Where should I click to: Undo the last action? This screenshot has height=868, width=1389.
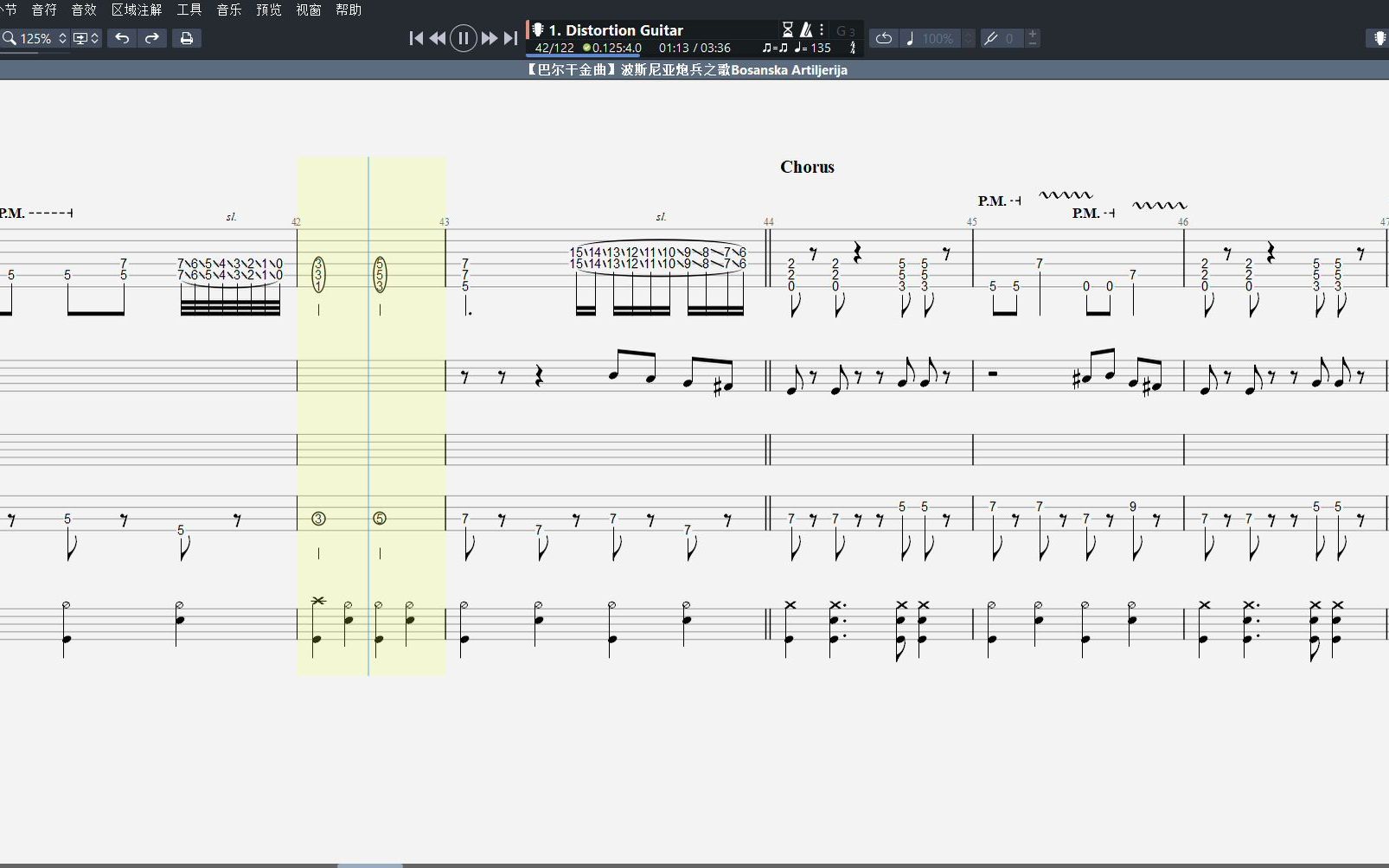pyautogui.click(x=122, y=38)
